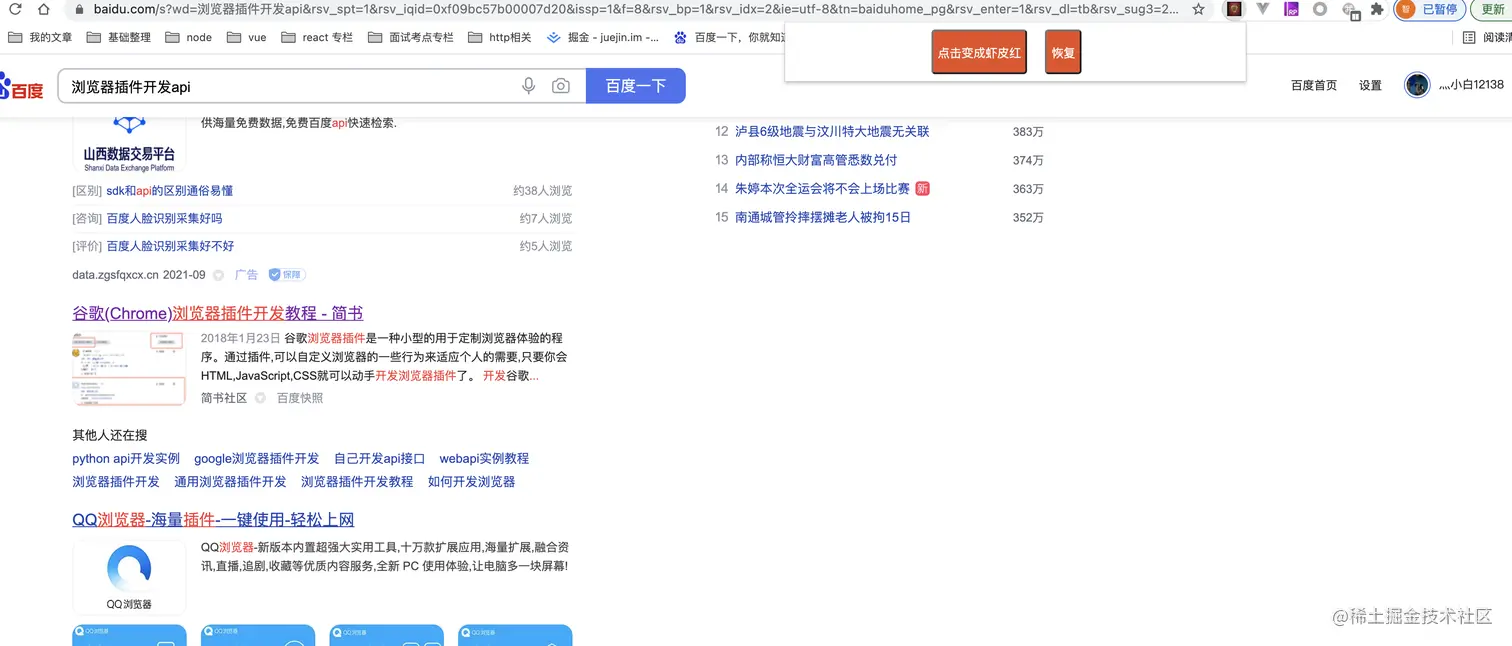Viewport: 1512px width, 646px height.
Task: Open the react 专栏 bookmark folder
Action: point(317,37)
